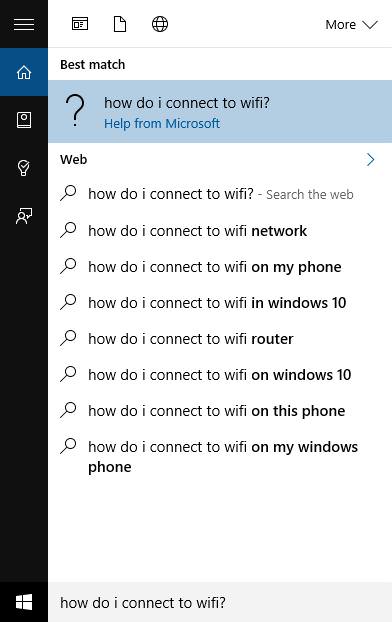Select suggestion 'wifi in windows 10'

220,303
